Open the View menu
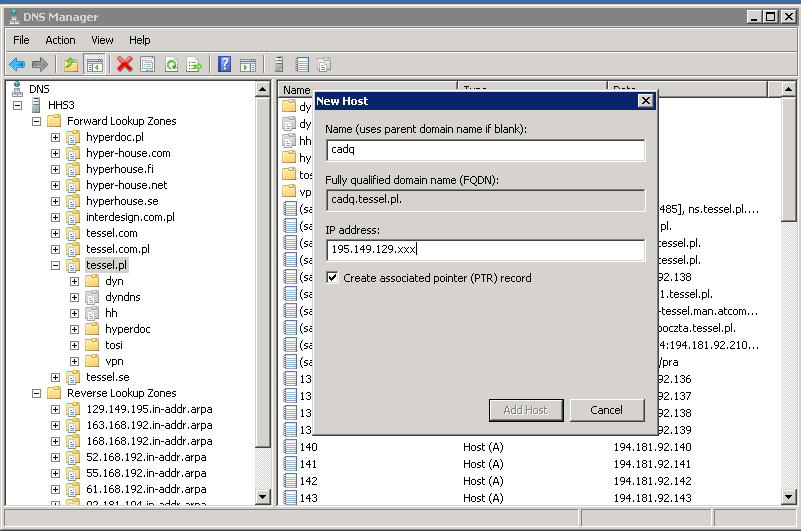Image resolution: width=801 pixels, height=531 pixels. [x=102, y=40]
